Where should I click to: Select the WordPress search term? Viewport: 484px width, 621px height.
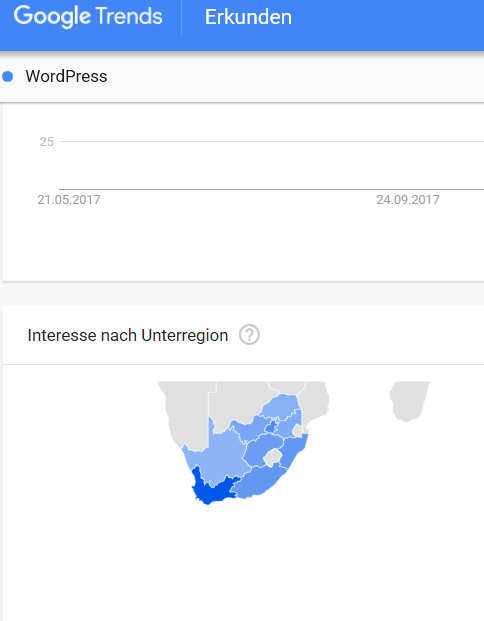[66, 76]
